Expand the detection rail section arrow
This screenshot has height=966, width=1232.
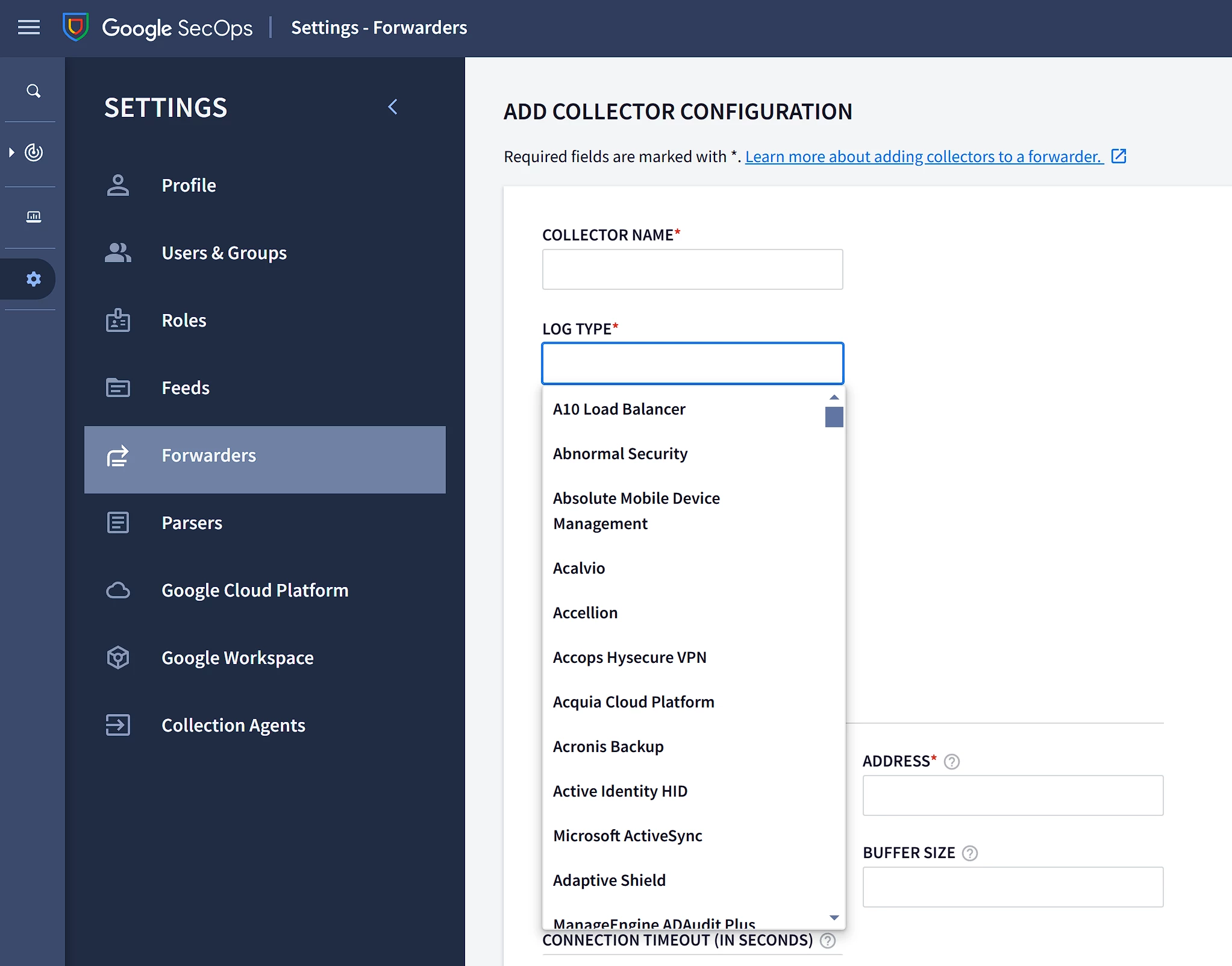[11, 152]
